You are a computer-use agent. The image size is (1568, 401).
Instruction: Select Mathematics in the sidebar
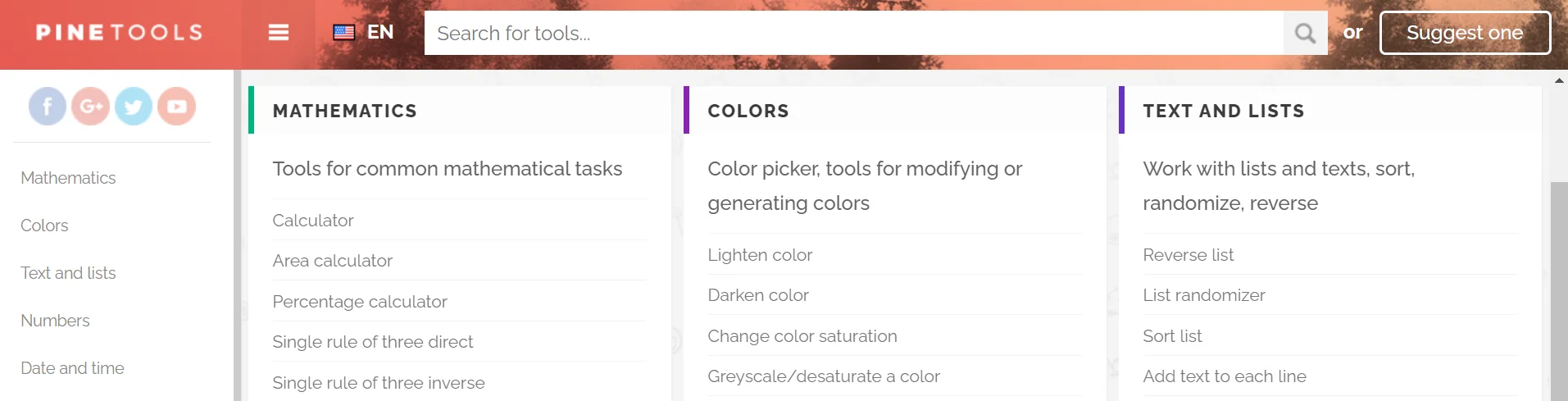click(x=68, y=178)
